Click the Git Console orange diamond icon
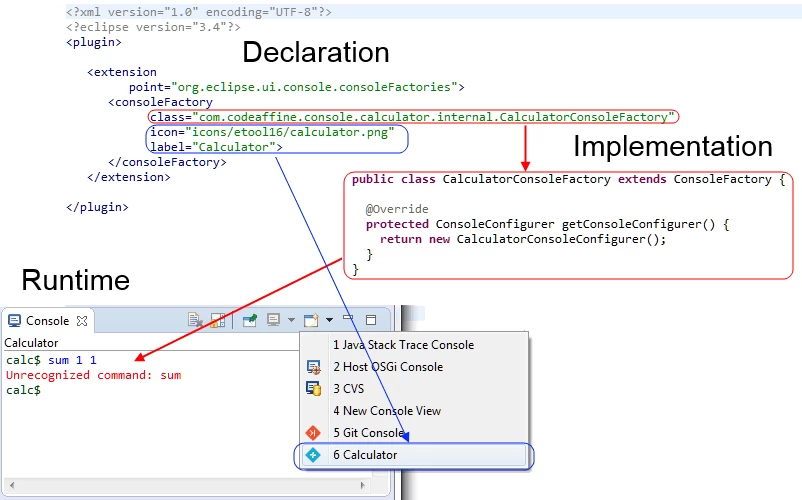This screenshot has width=802, height=500. click(313, 433)
